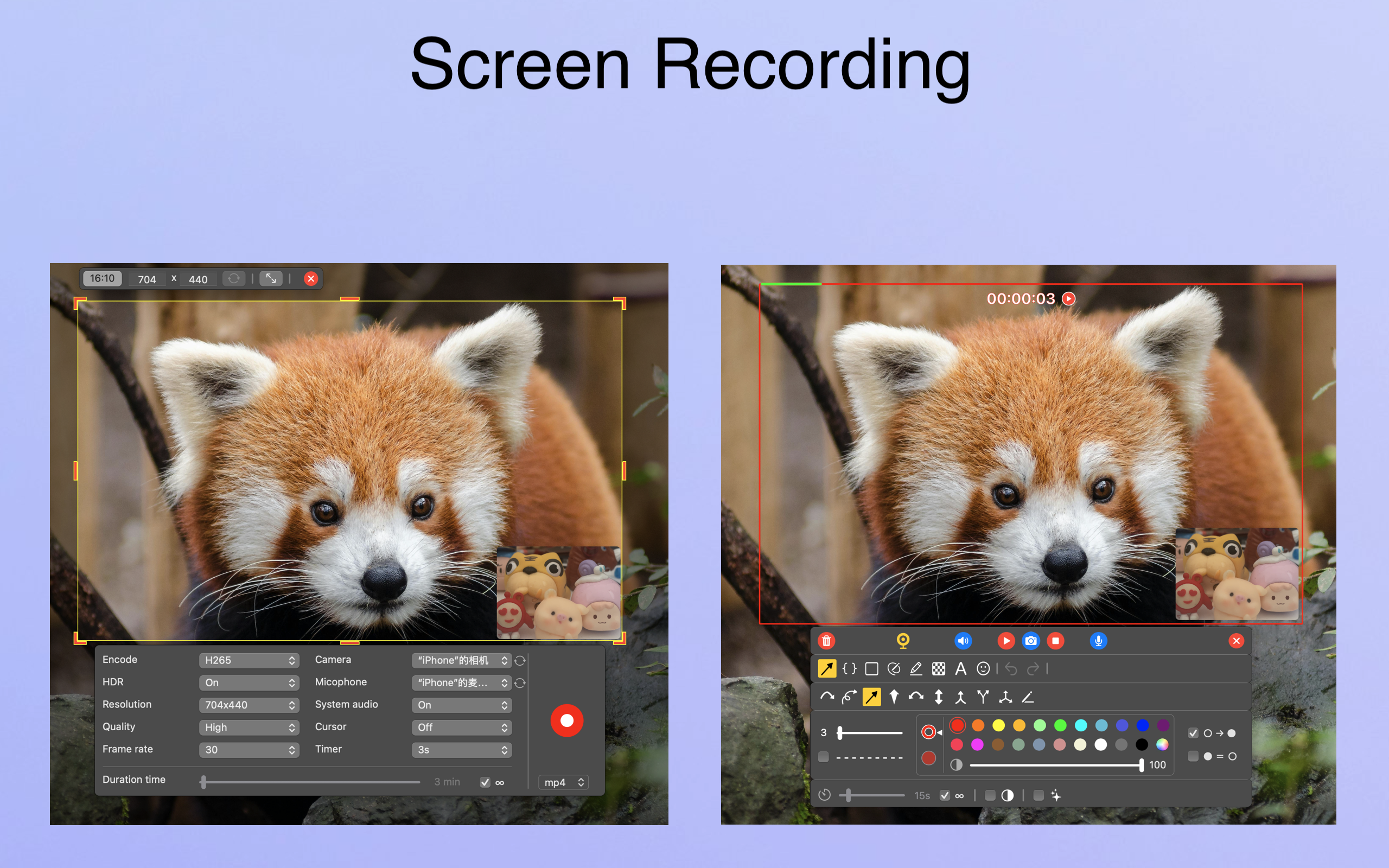Uncheck the infinite duration time checkbox
Viewport: 1389px width, 868px height.
click(485, 782)
